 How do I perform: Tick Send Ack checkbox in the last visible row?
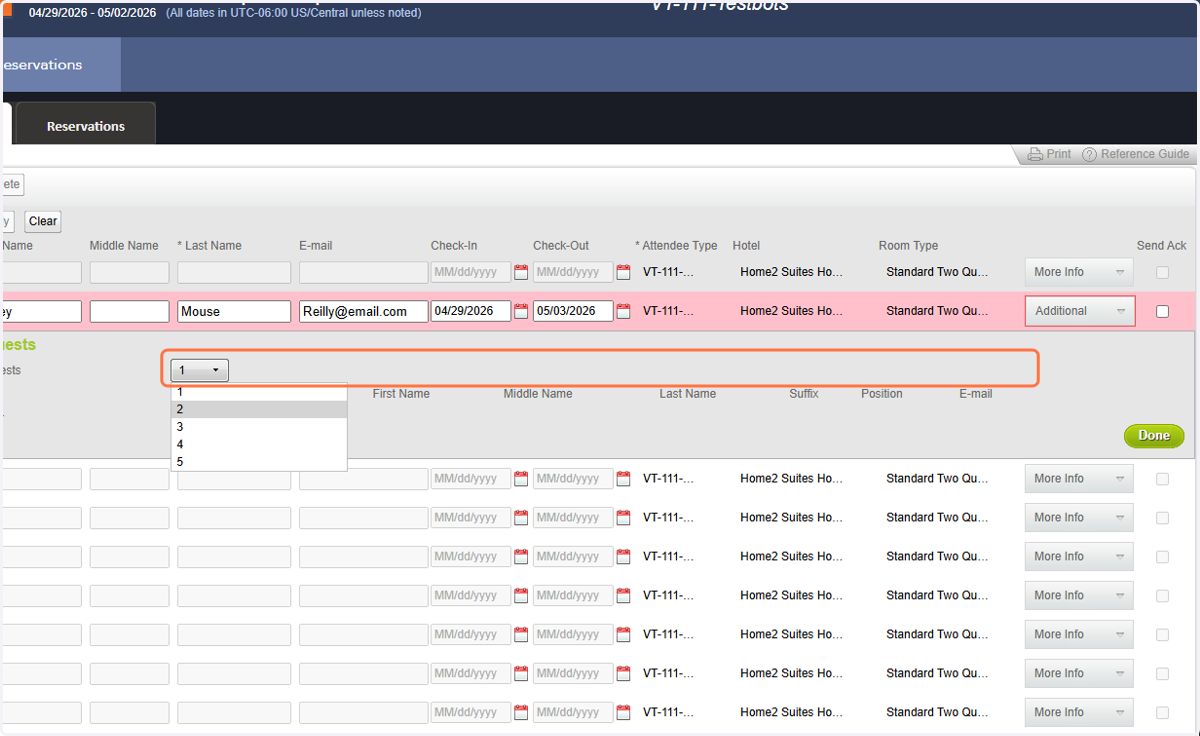click(1162, 712)
